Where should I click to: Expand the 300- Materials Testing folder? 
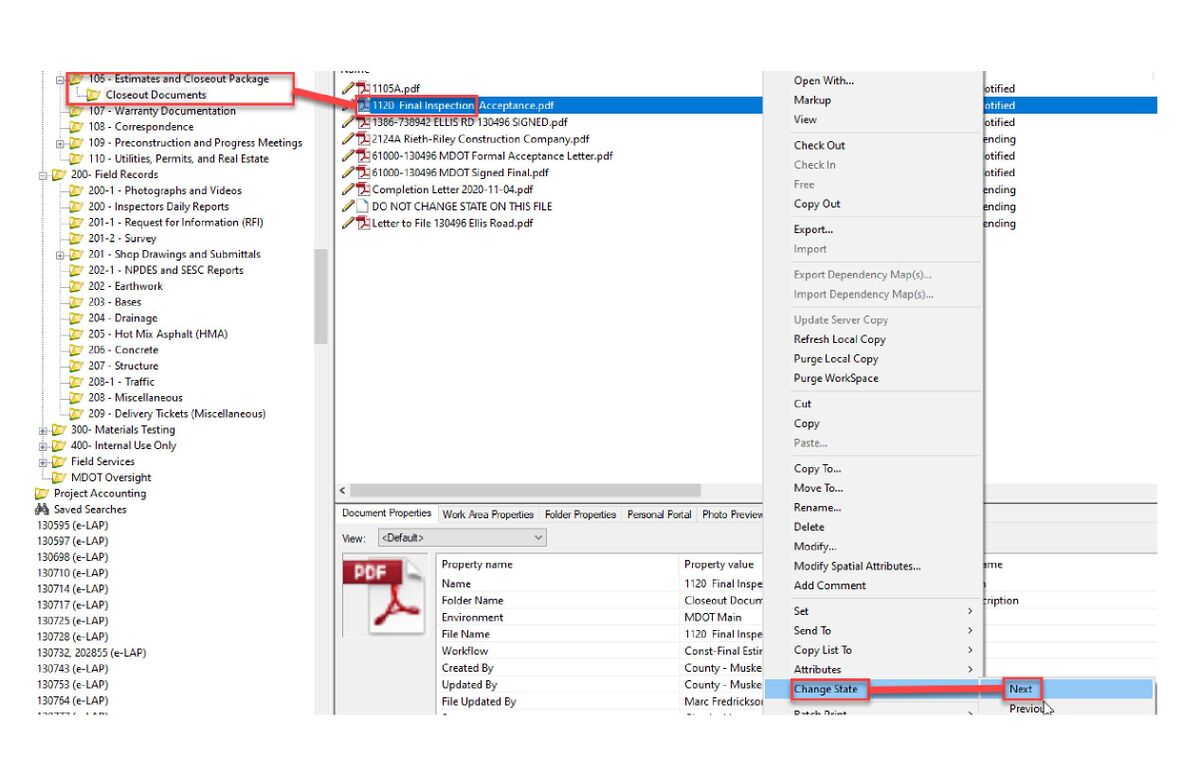(x=43, y=430)
